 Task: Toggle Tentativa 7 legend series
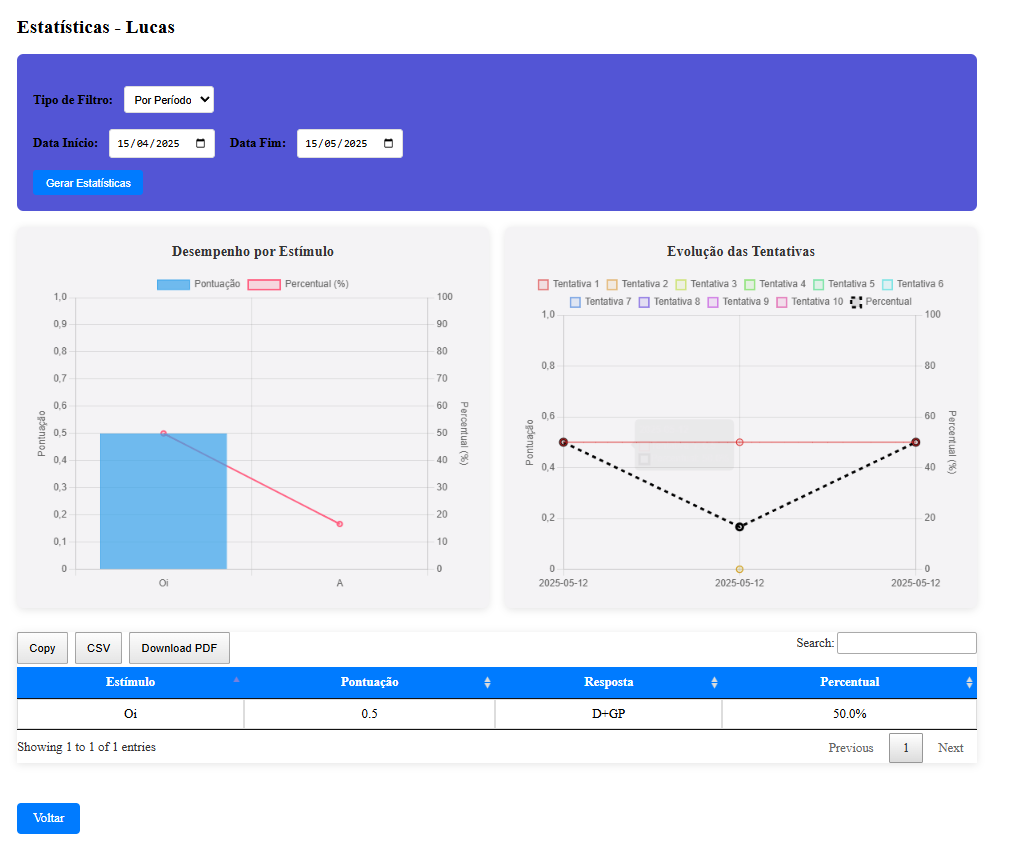[600, 301]
